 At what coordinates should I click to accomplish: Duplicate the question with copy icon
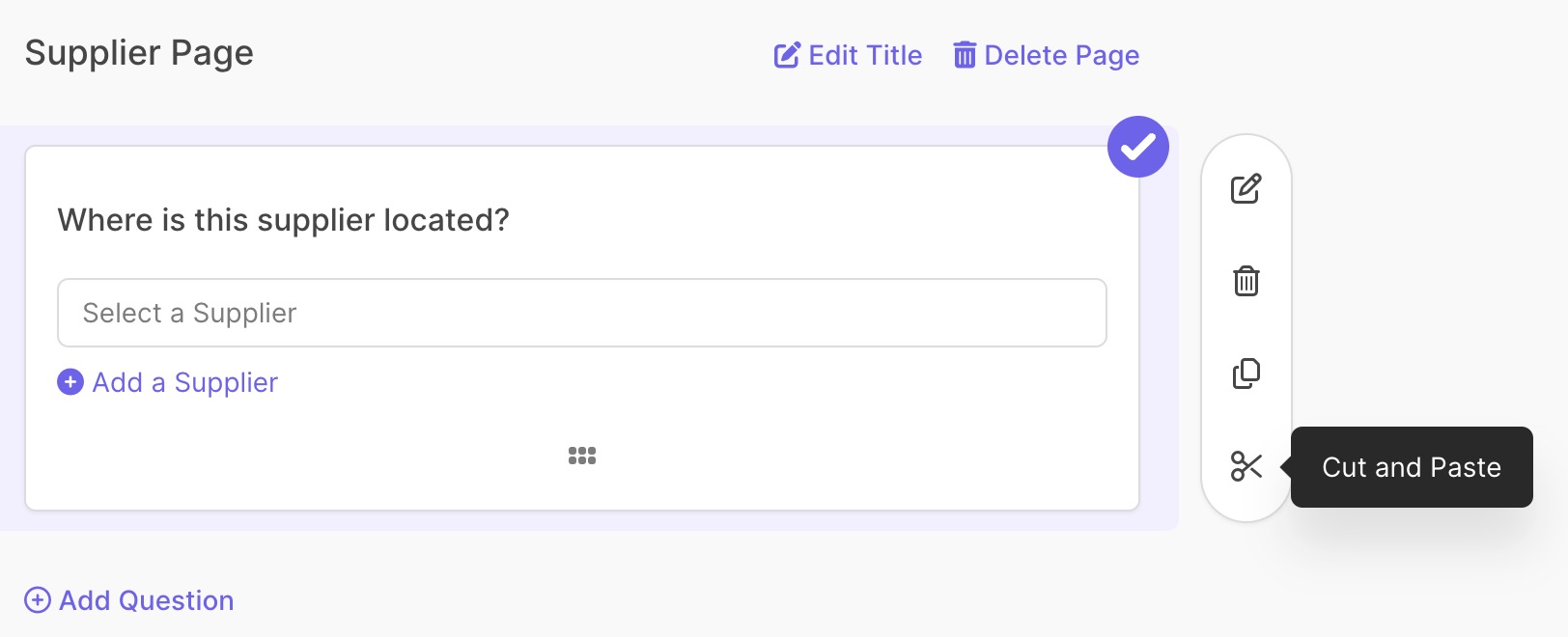pyautogui.click(x=1246, y=374)
